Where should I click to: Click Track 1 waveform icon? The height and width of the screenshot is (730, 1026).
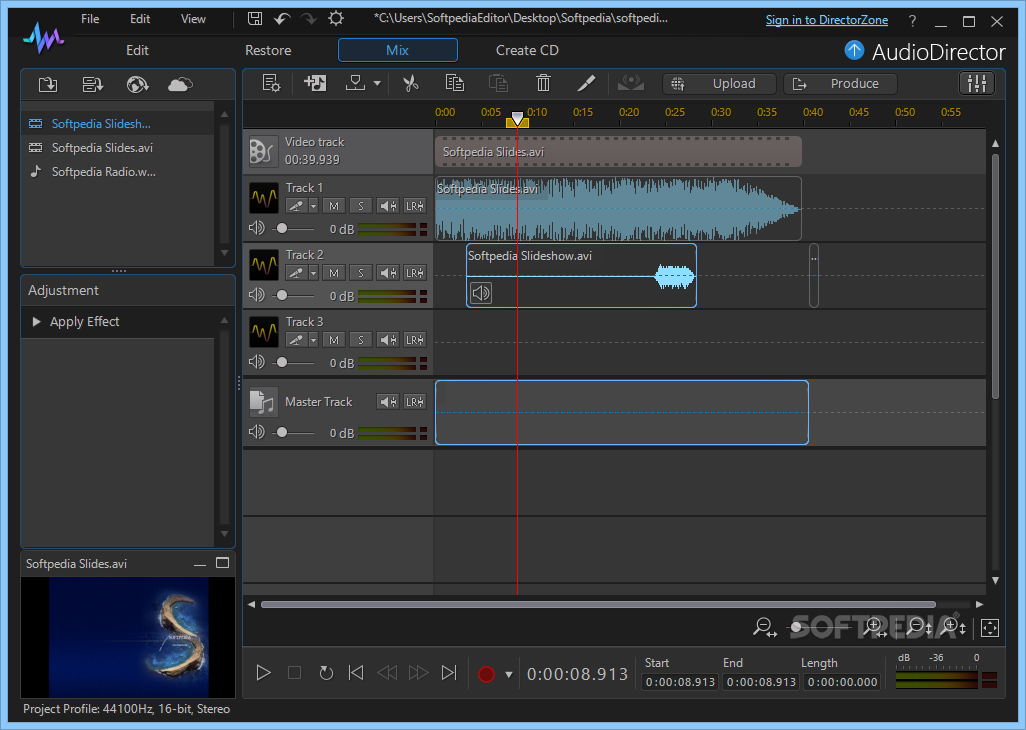pyautogui.click(x=264, y=198)
